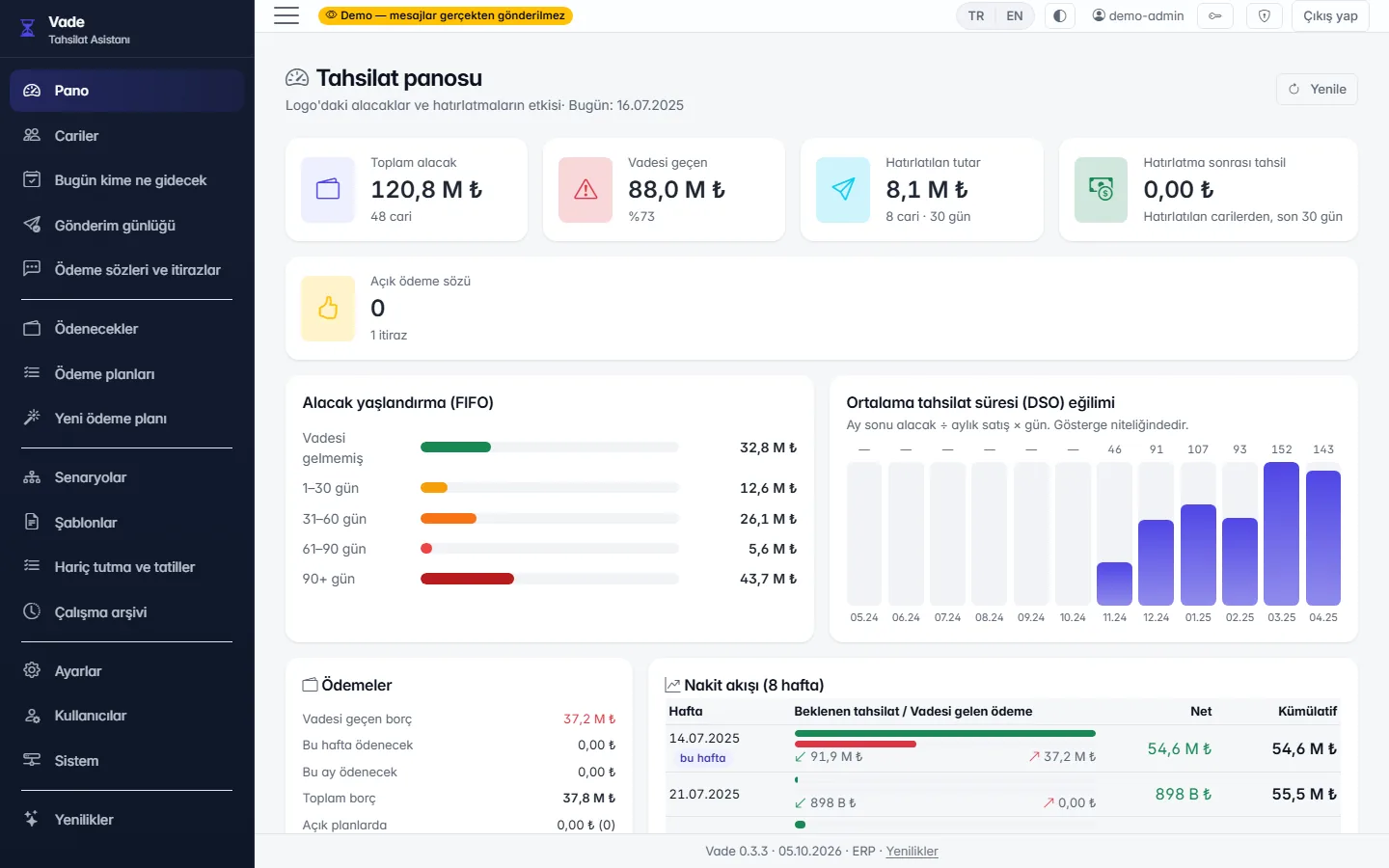
Task: Click the 21.07.2025 week row date
Action: click(x=704, y=795)
